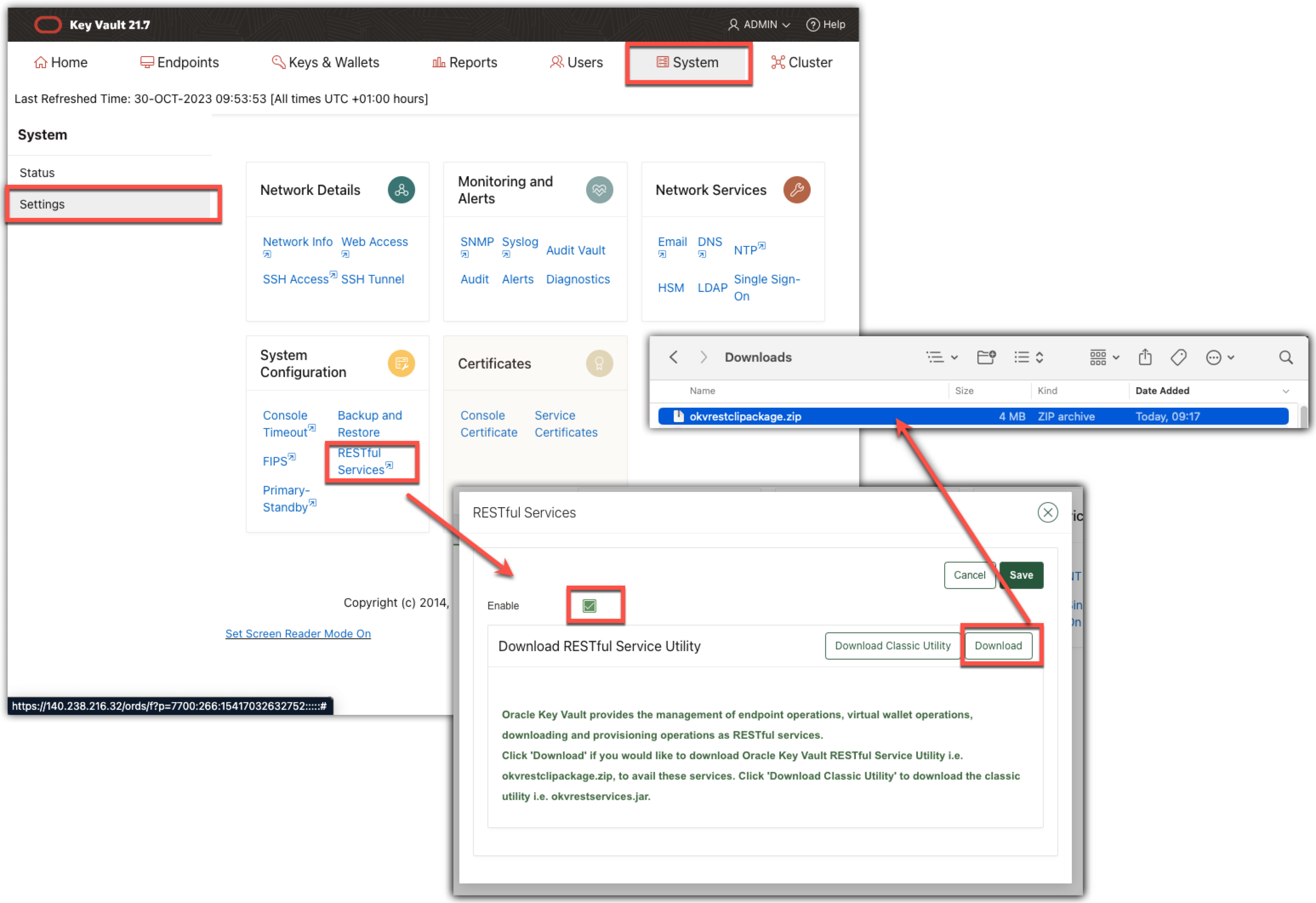This screenshot has width=1316, height=903.
Task: Select okvrestclipackage.zip in Downloads
Action: 745,416
